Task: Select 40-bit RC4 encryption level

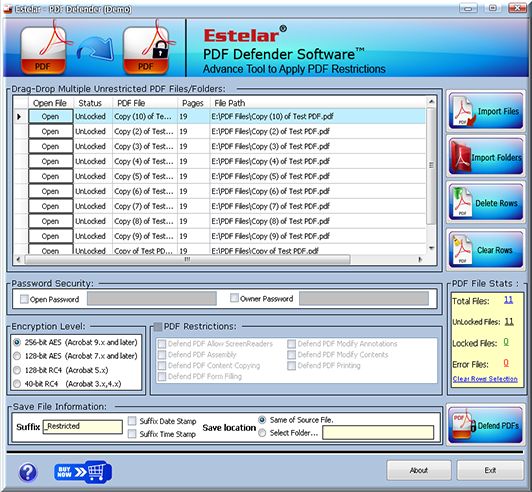Action: click(x=17, y=384)
